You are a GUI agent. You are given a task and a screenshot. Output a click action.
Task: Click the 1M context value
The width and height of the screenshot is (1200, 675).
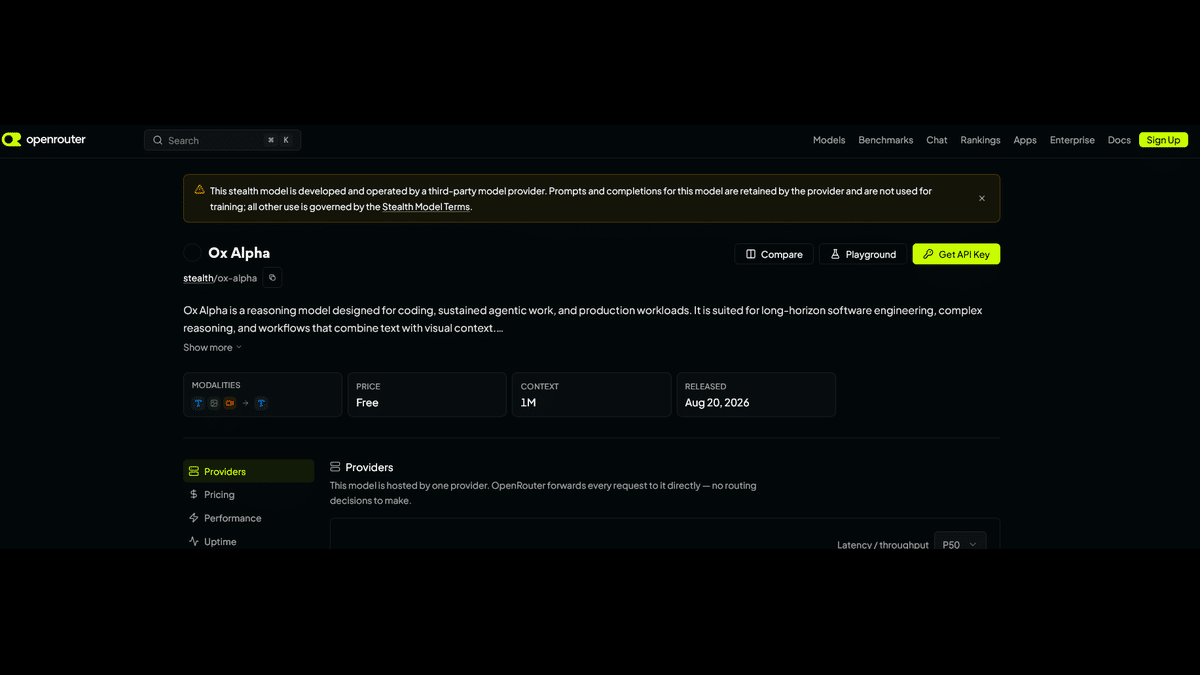pyautogui.click(x=529, y=403)
